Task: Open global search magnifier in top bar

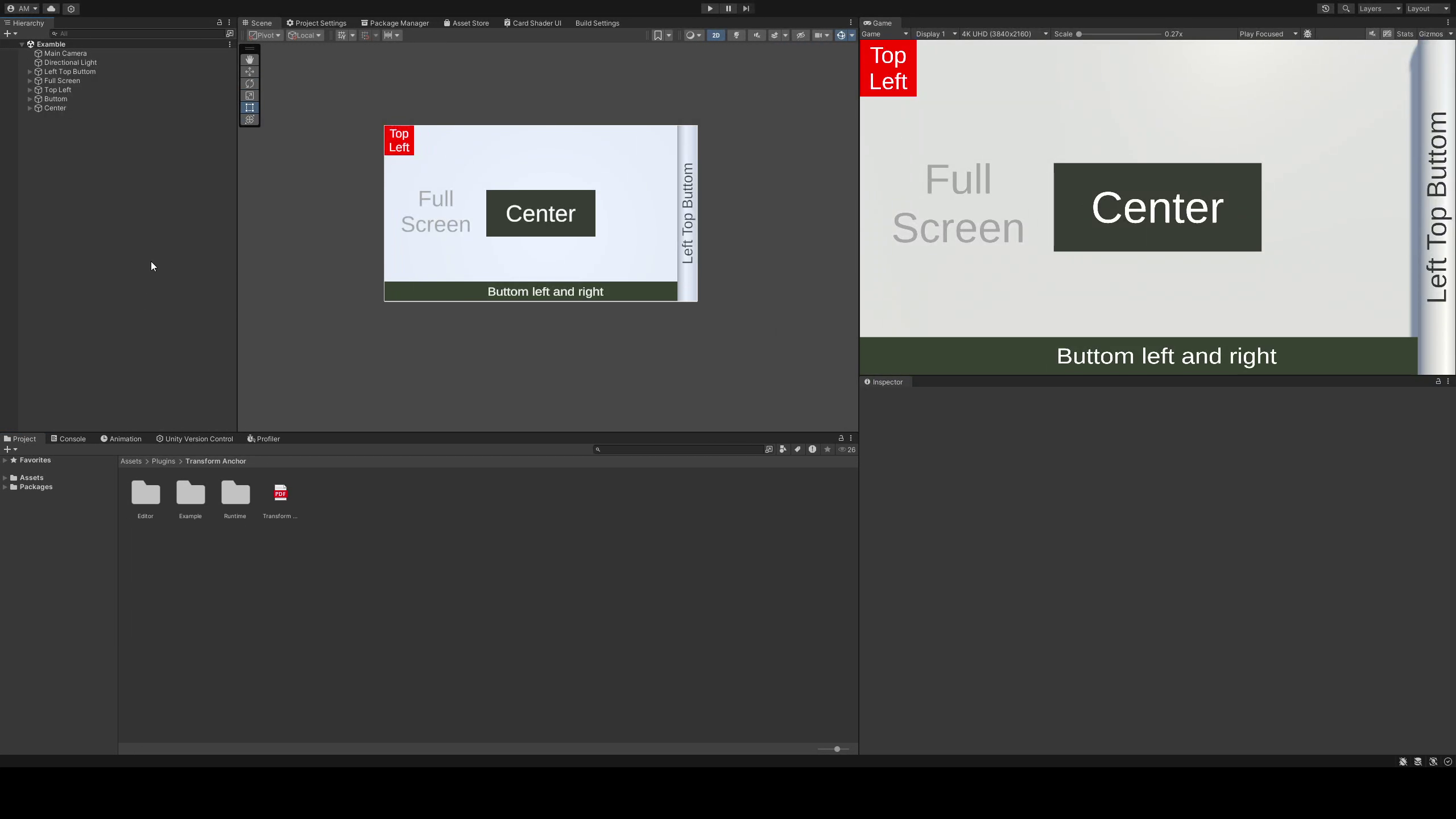Action: 1346,9
